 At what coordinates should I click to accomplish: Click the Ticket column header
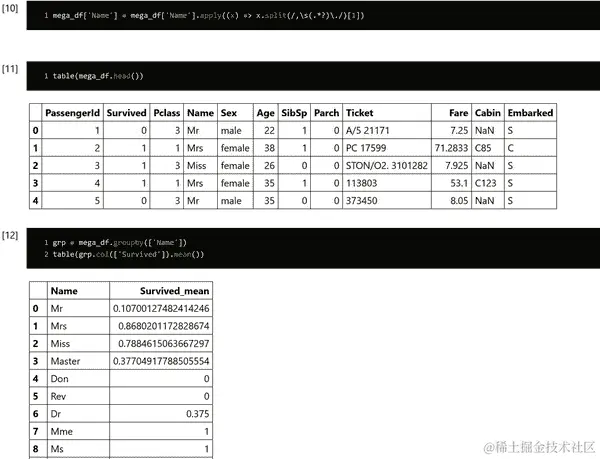(x=387, y=113)
